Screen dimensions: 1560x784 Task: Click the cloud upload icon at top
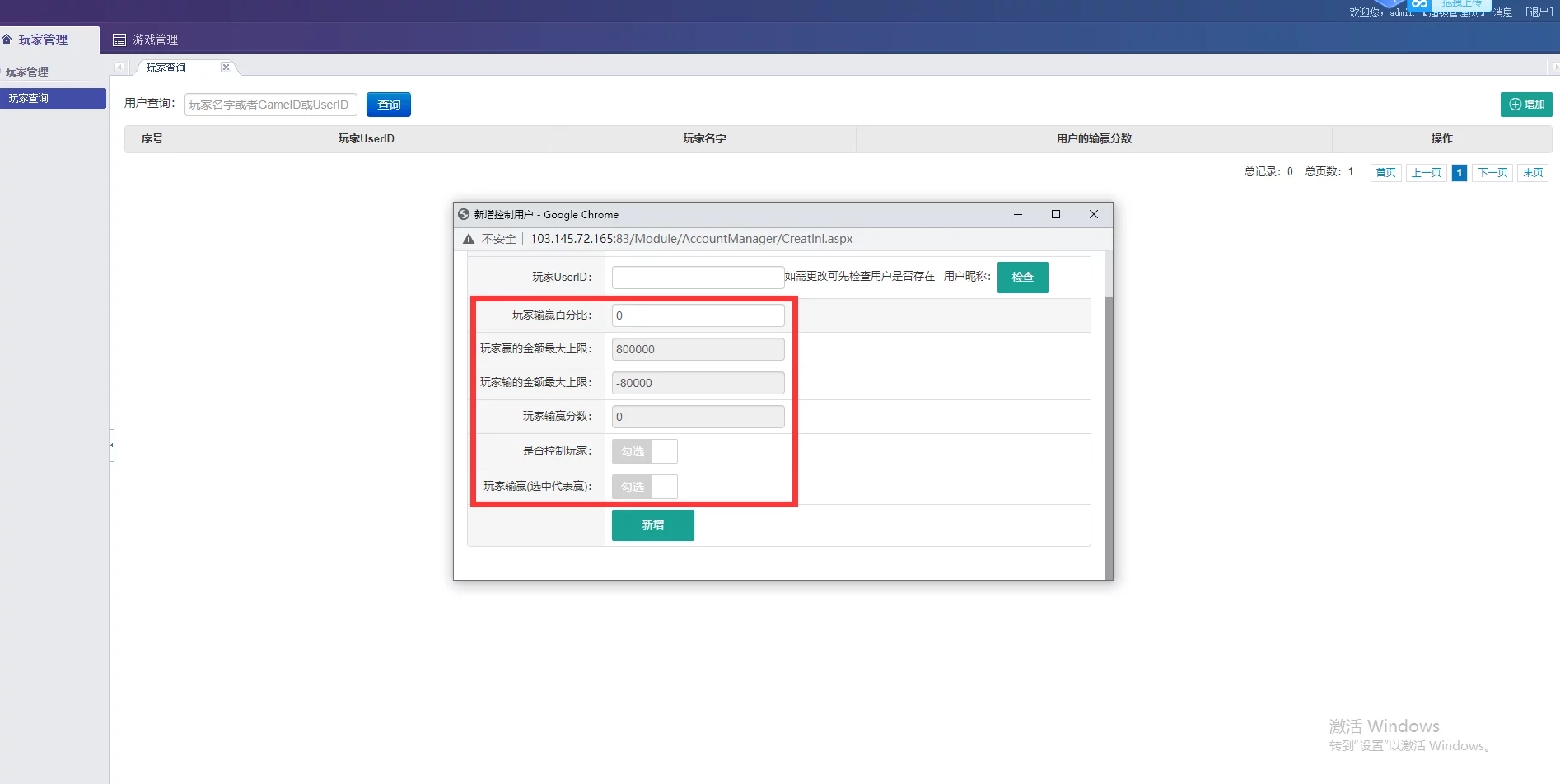click(1419, 4)
